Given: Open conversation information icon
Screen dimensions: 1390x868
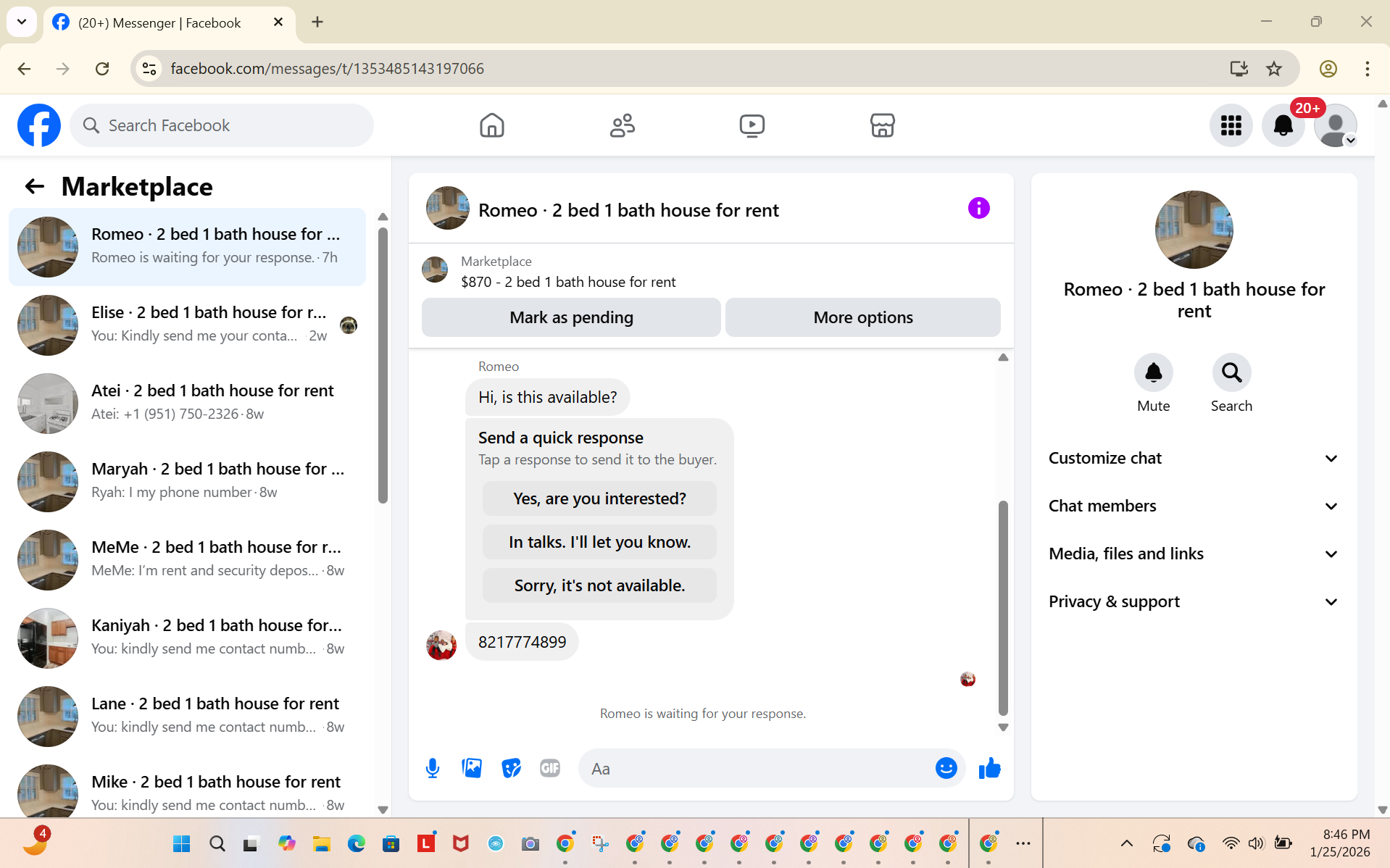Looking at the screenshot, I should click(978, 209).
